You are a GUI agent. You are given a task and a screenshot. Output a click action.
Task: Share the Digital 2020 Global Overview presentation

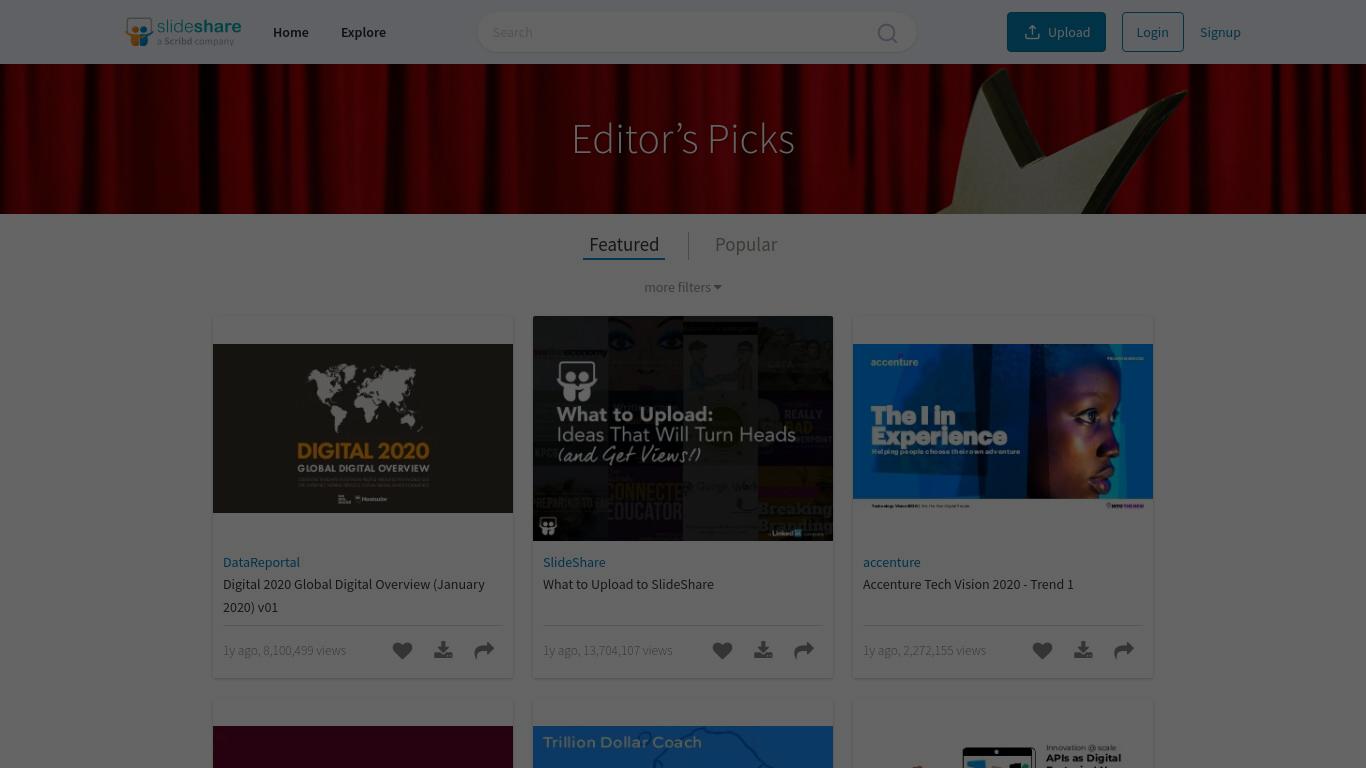(x=484, y=651)
